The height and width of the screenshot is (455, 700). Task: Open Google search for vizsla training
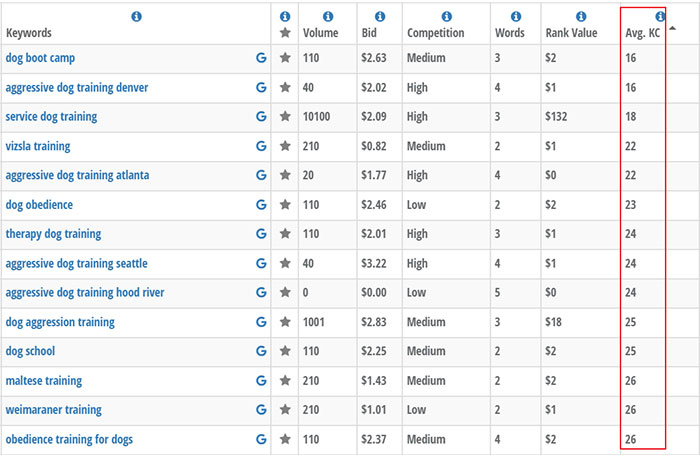tap(261, 146)
